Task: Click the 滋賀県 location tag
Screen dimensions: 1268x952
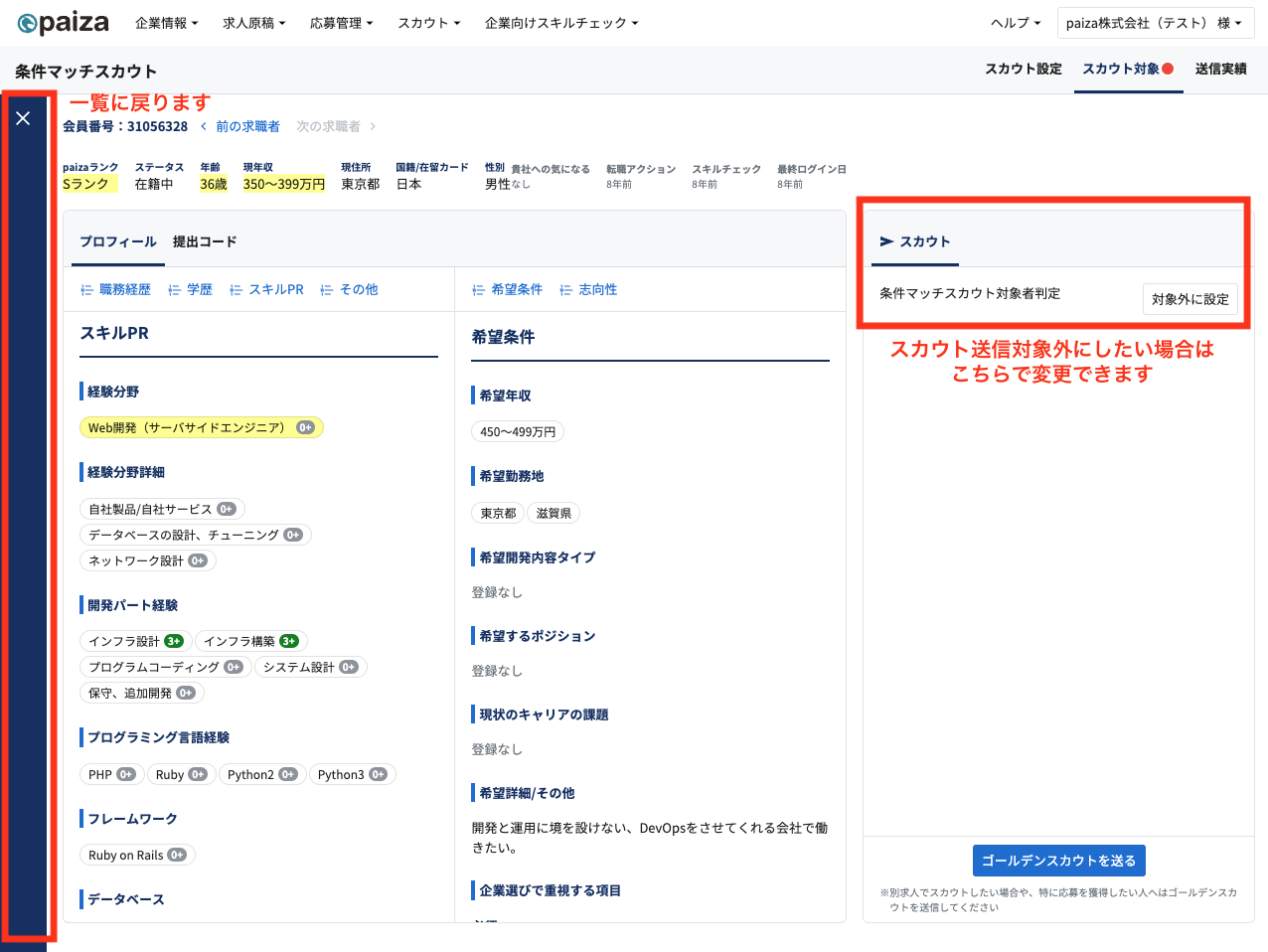Action: 554,513
